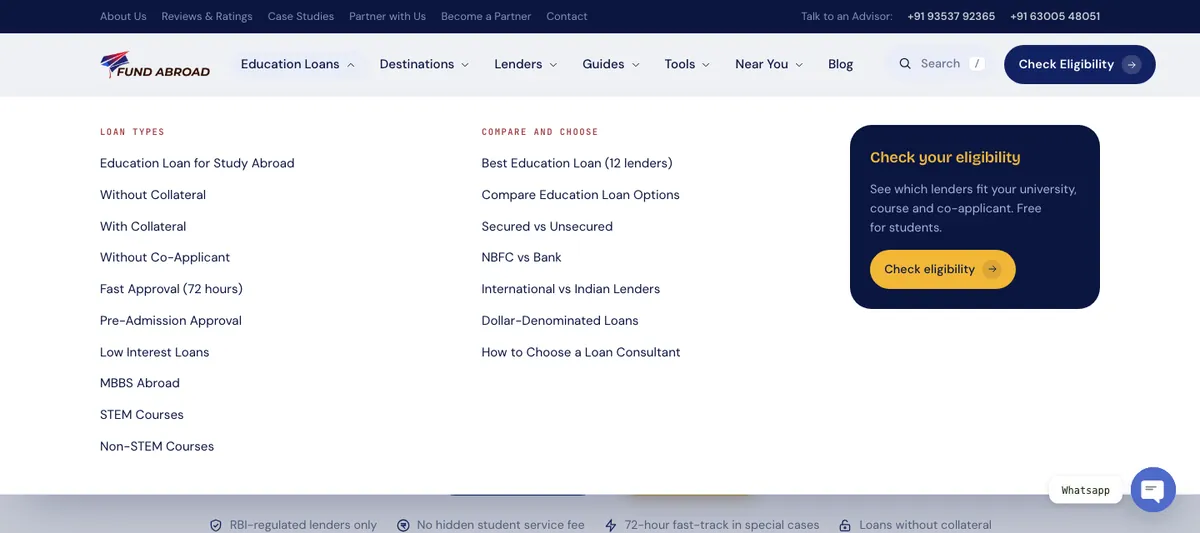Open With Collateral loan page

point(143,227)
